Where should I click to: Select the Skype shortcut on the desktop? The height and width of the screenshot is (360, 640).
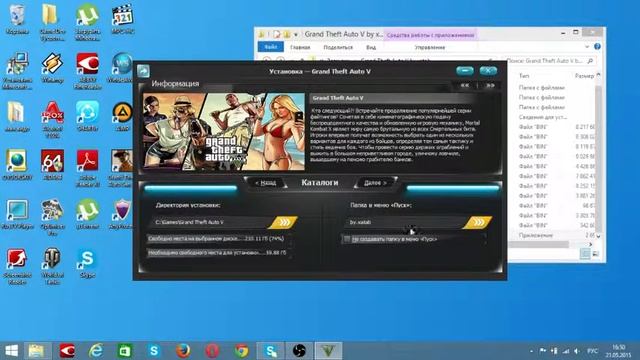pyautogui.click(x=87, y=263)
